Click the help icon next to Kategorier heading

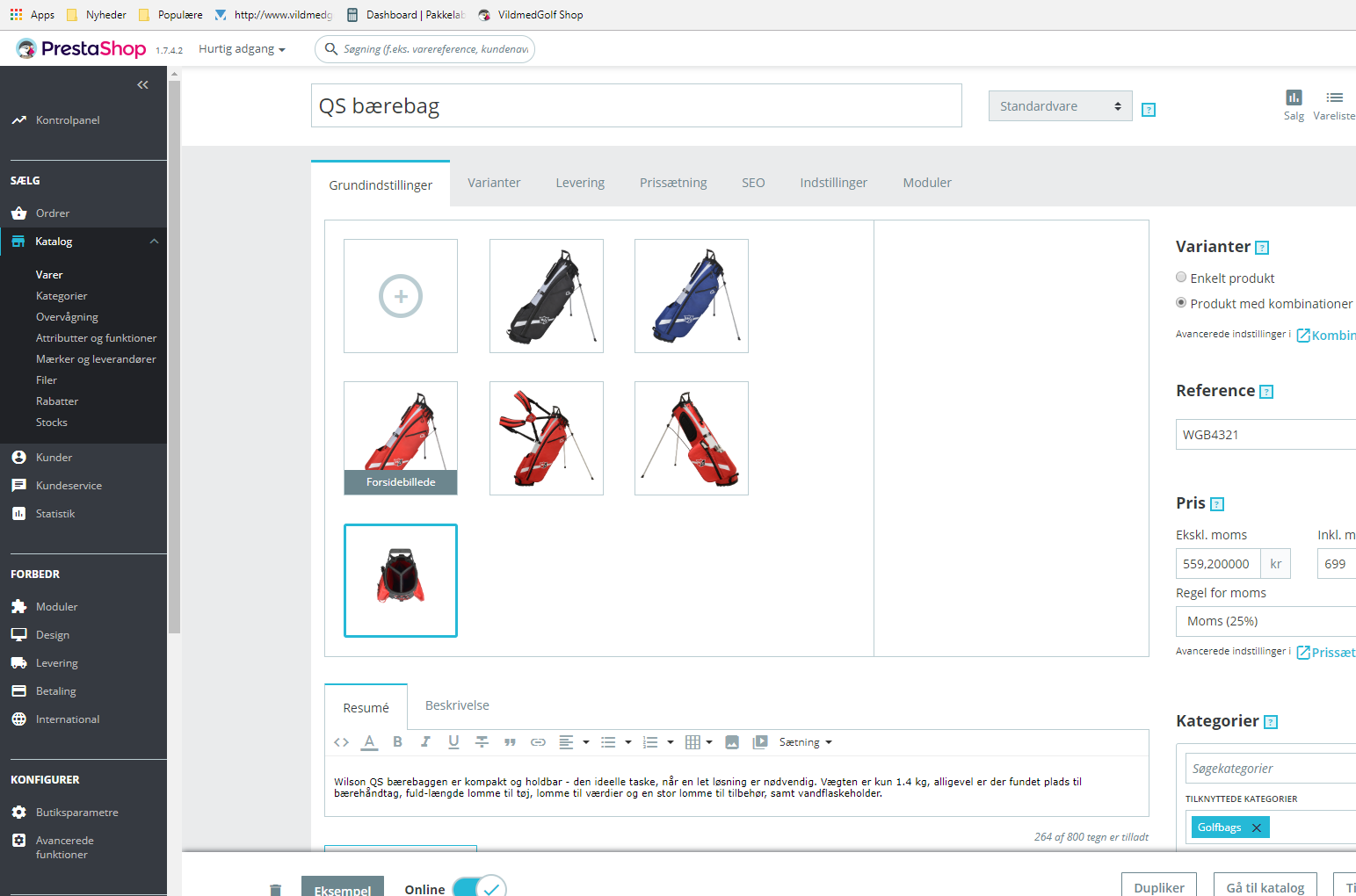point(1271,722)
